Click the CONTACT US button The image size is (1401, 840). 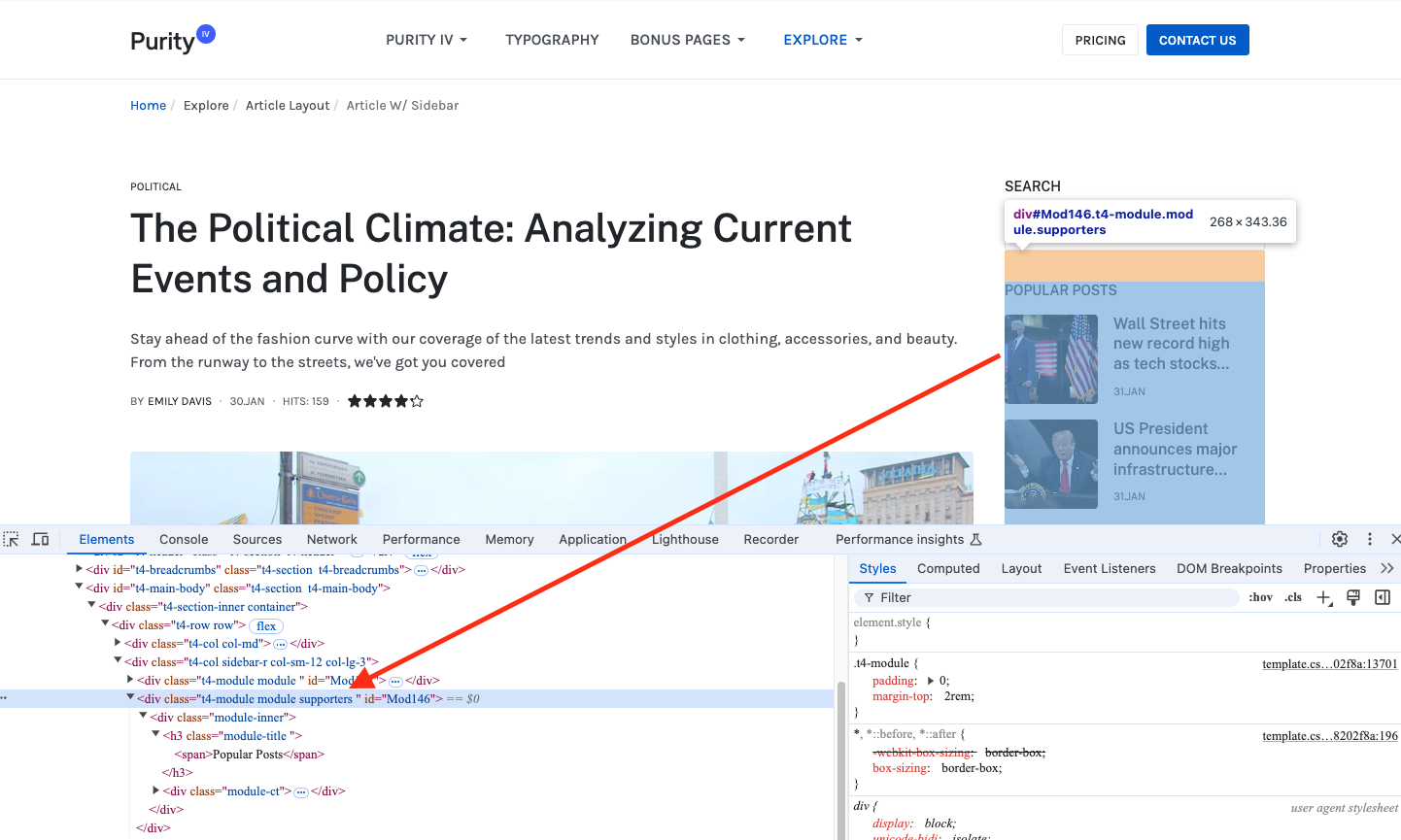pos(1197,40)
